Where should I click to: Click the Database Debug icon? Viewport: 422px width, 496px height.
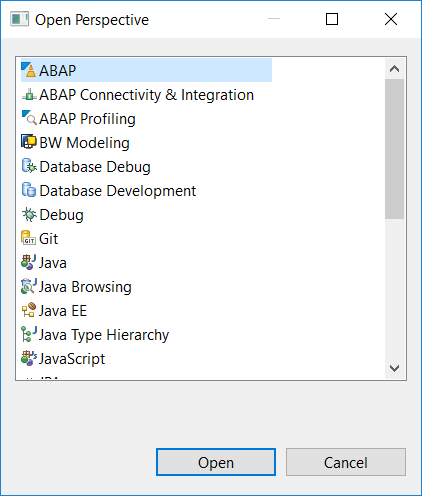[x=29, y=166]
